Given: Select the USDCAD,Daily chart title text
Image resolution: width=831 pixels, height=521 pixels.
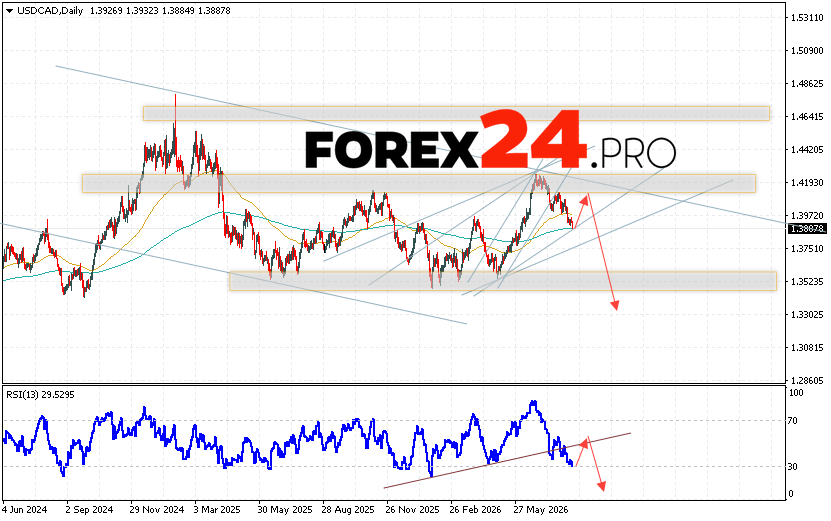Looking at the screenshot, I should (49, 11).
